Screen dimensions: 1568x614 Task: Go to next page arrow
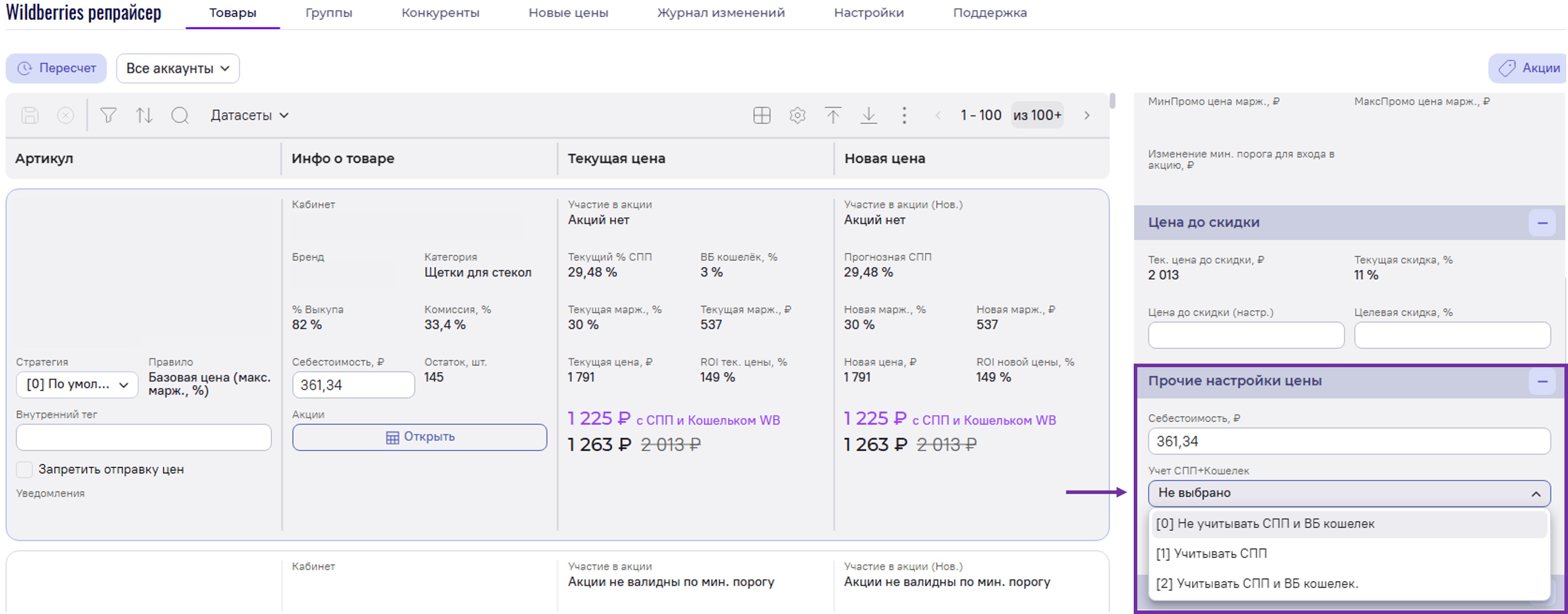click(x=1086, y=115)
